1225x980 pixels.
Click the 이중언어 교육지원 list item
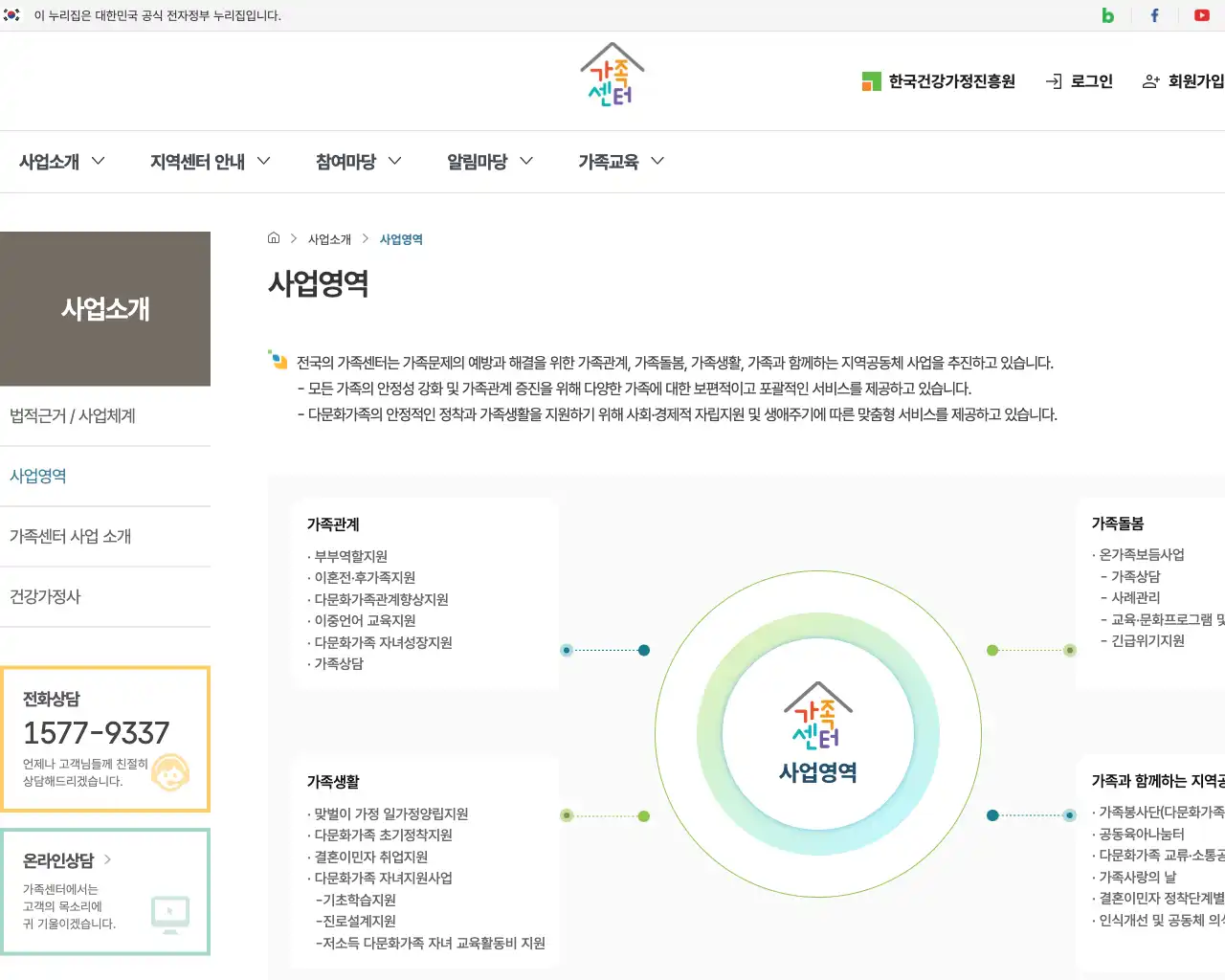coord(362,620)
